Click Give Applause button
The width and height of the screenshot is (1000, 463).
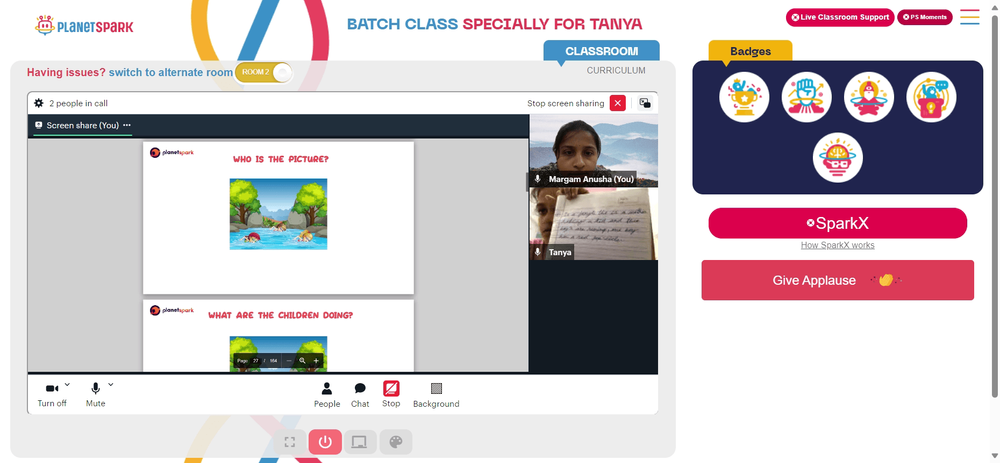click(837, 280)
